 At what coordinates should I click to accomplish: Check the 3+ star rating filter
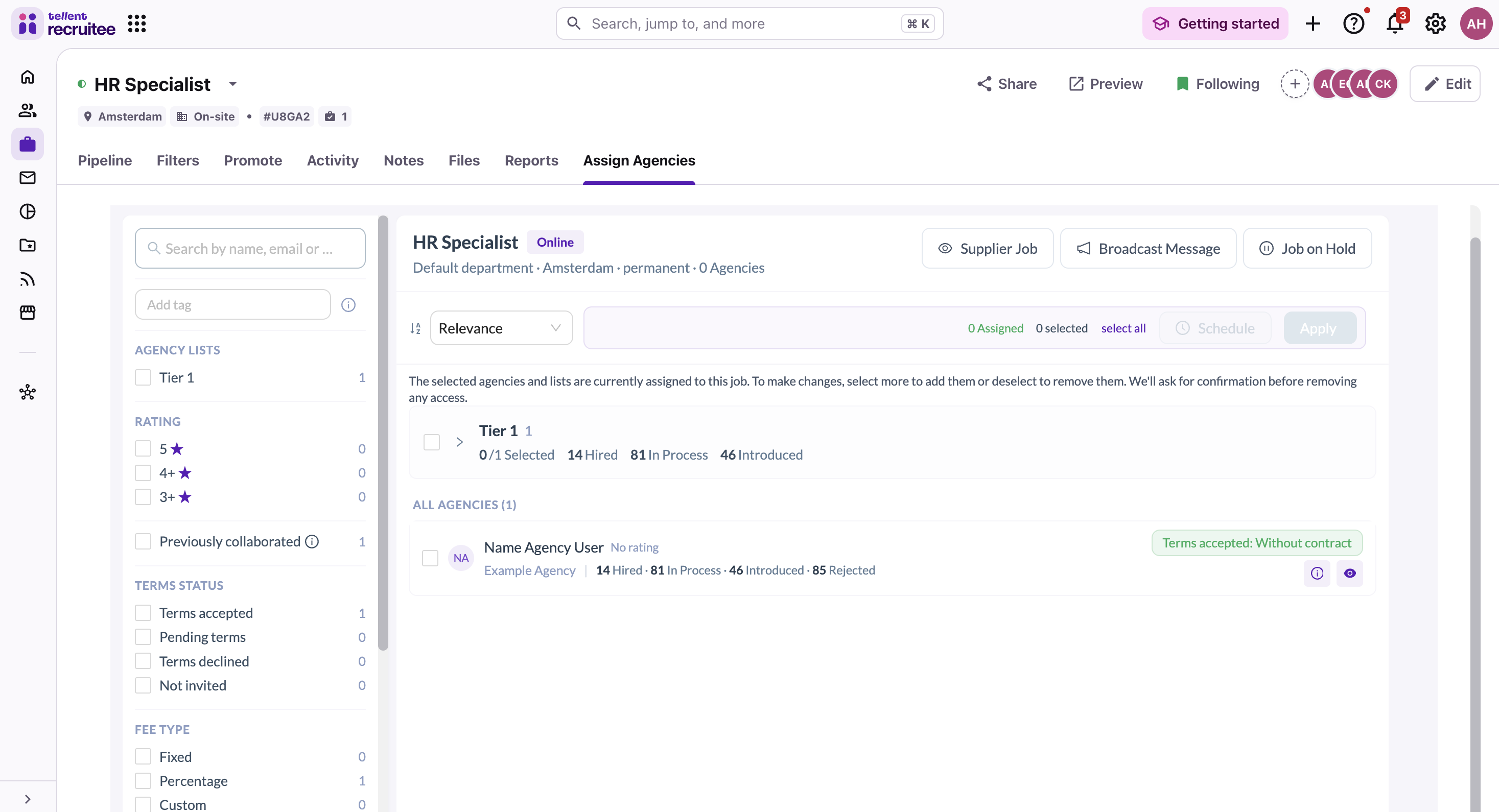click(x=143, y=497)
